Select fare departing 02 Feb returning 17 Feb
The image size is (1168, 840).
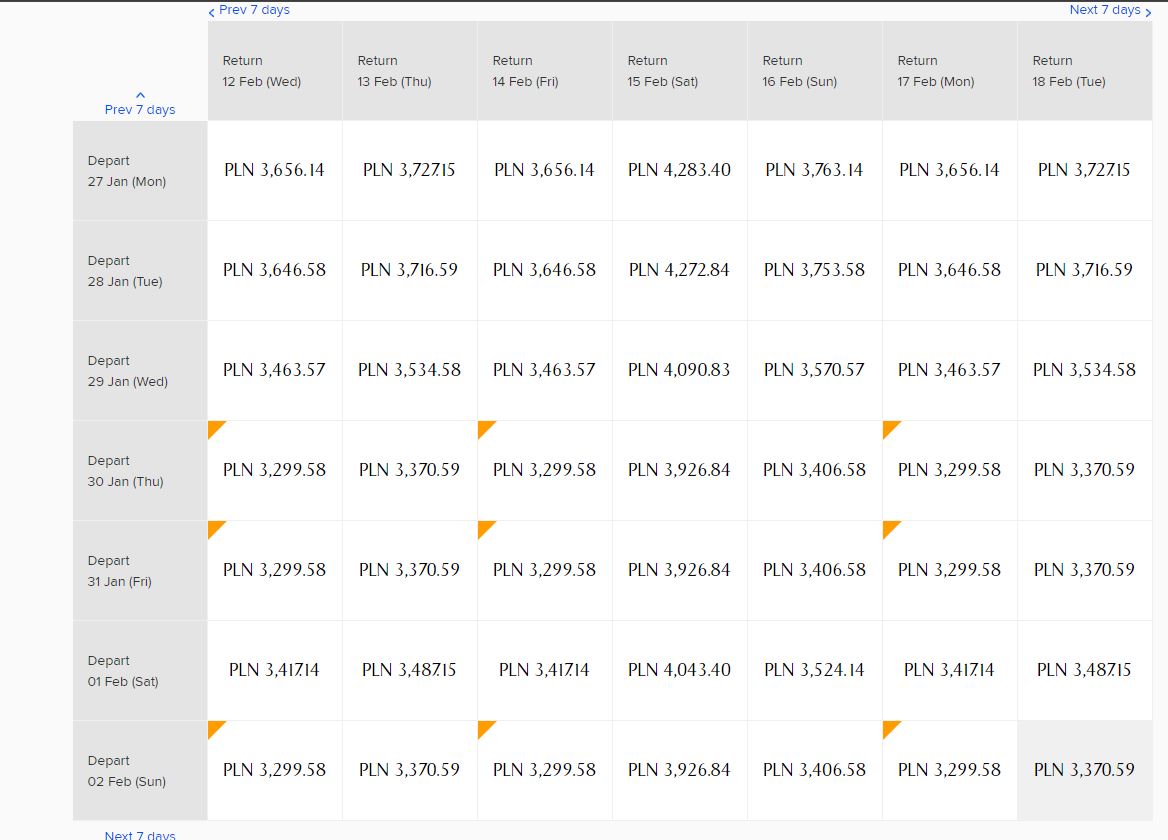point(950,770)
